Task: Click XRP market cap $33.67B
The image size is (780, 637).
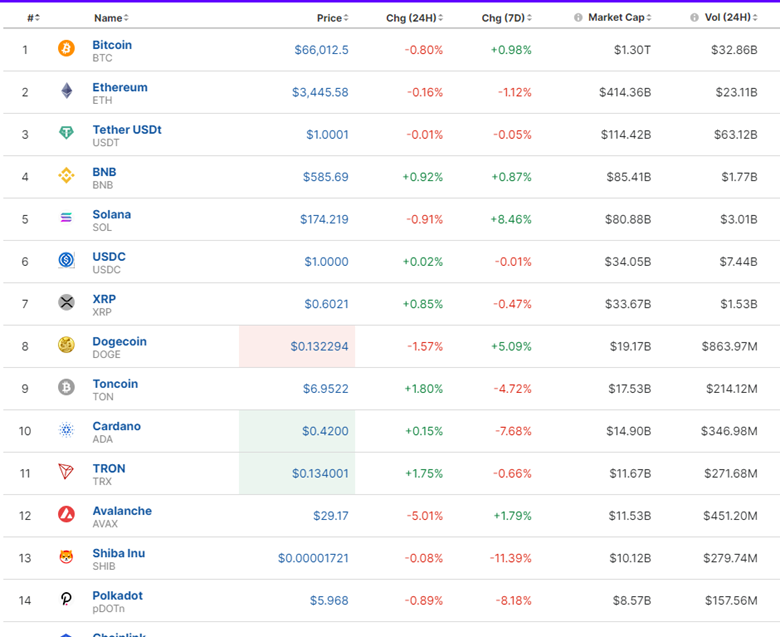Action: (x=628, y=304)
